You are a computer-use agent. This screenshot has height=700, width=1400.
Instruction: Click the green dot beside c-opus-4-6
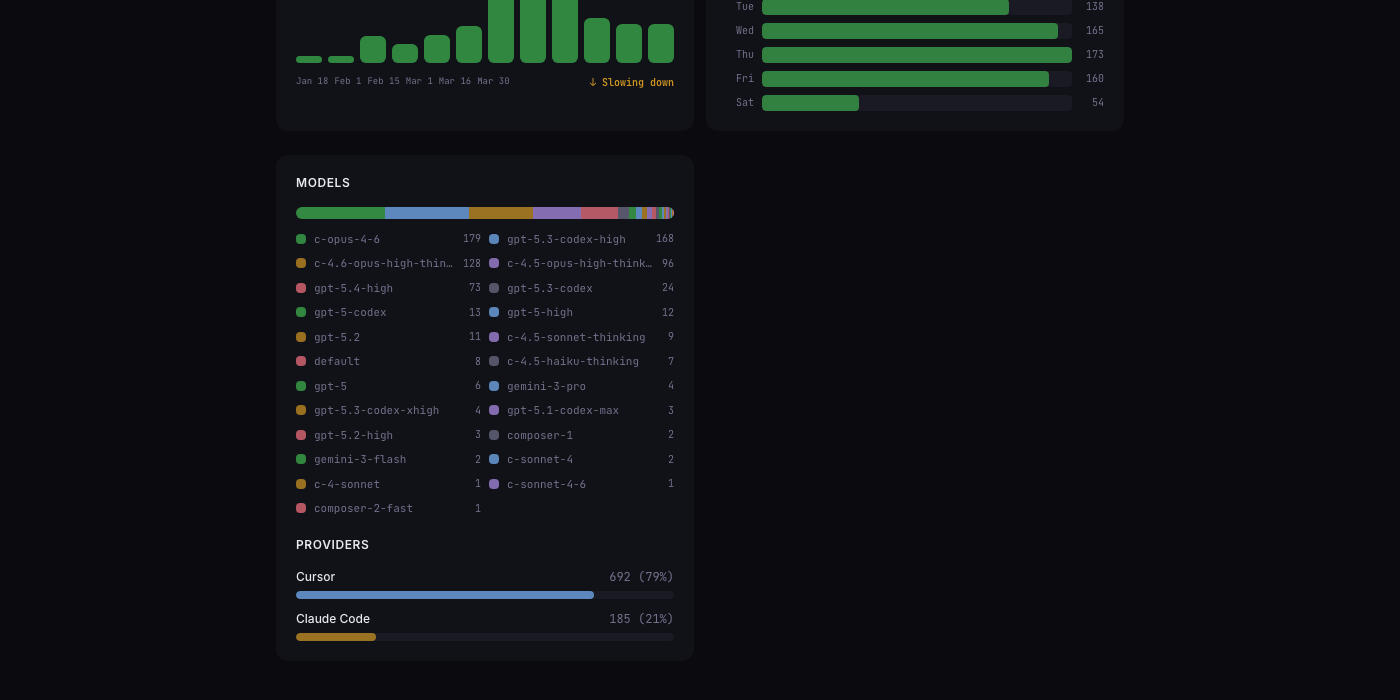(301, 239)
